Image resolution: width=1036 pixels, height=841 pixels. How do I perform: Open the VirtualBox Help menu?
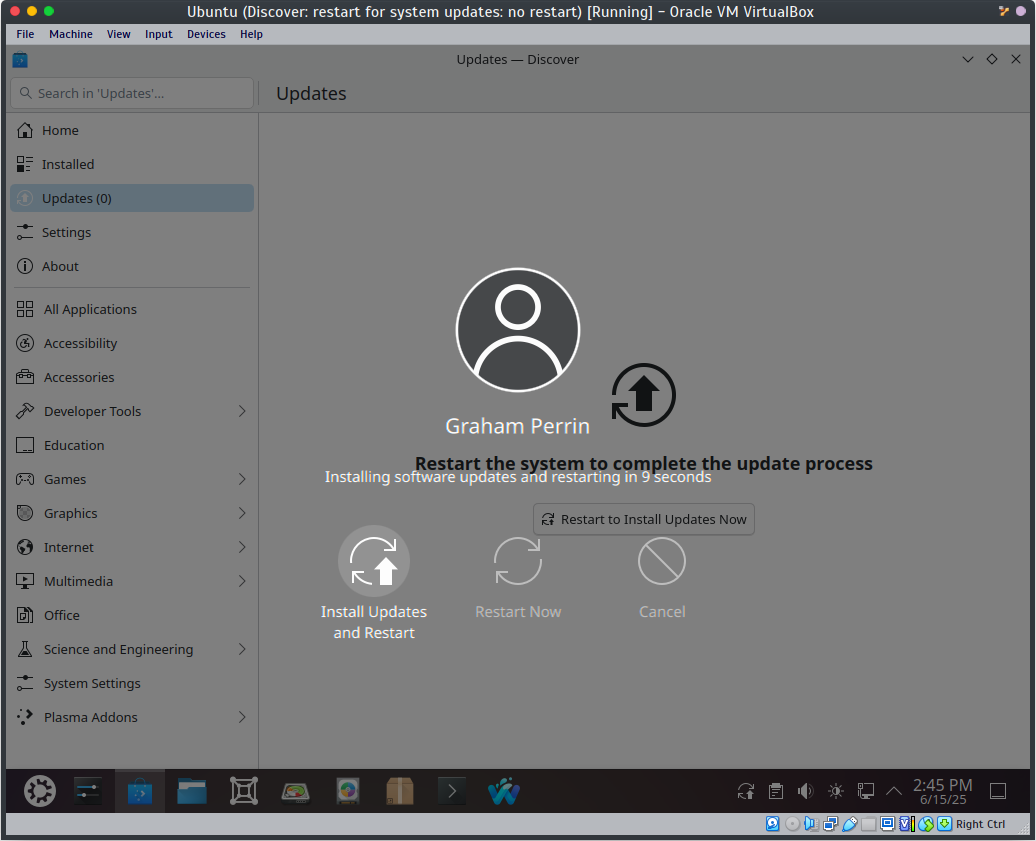[x=251, y=34]
